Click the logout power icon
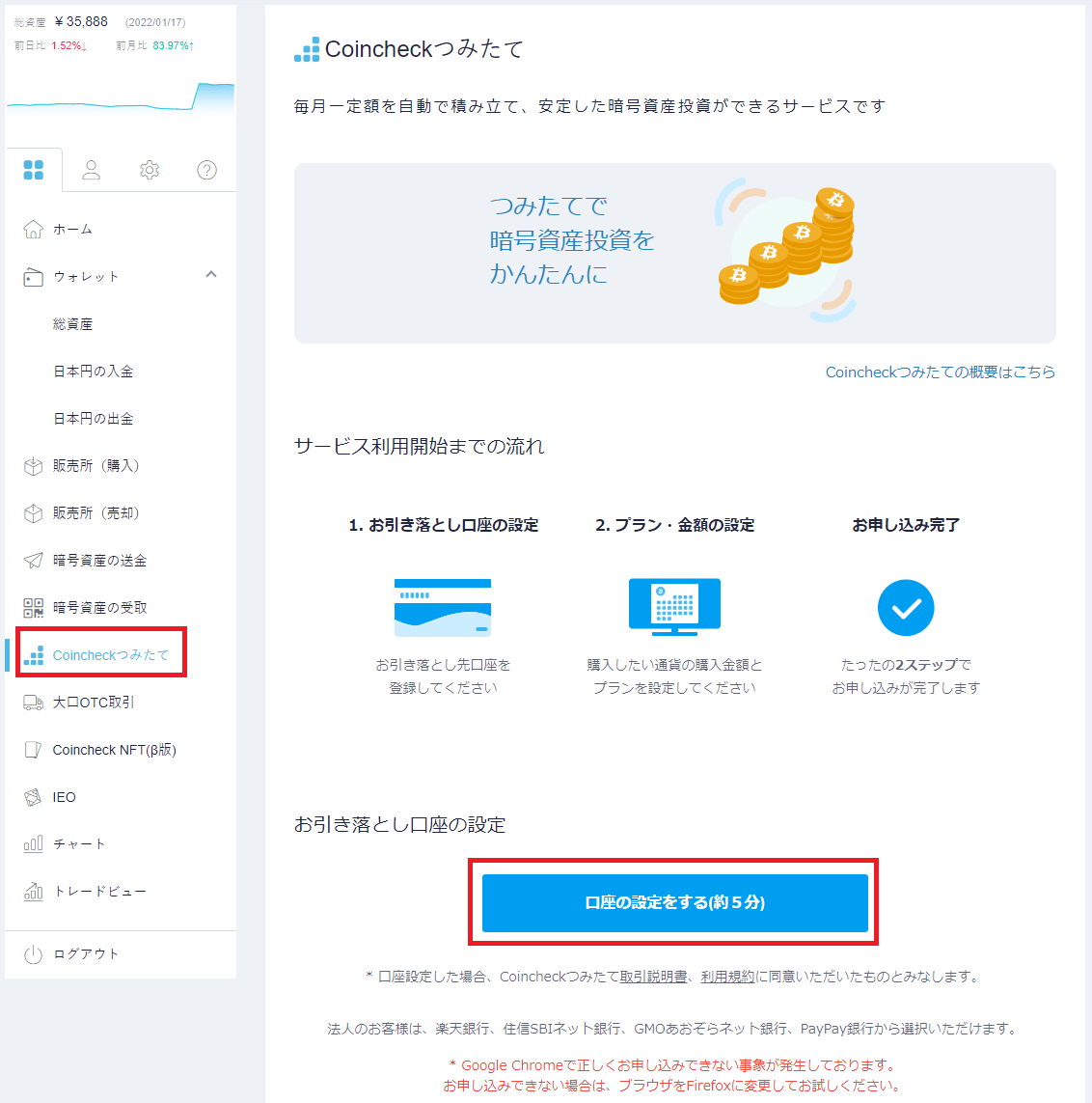Viewport: 1092px width, 1103px height. 33,954
